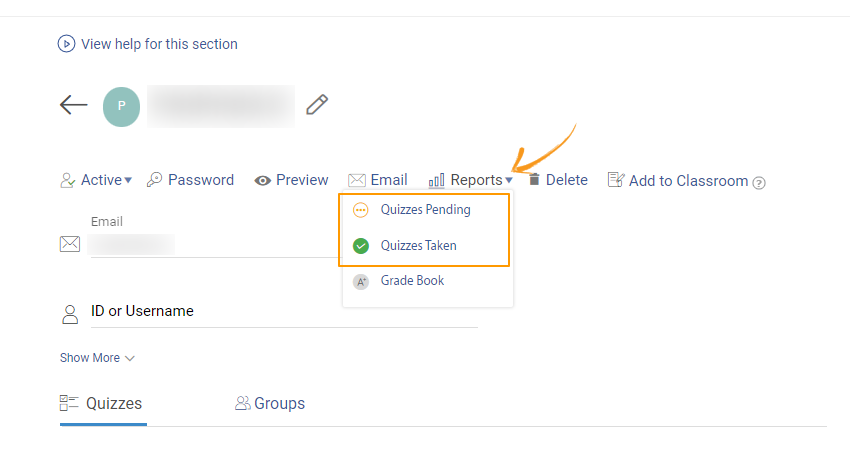
Task: Click the pencil edit name icon
Action: (x=317, y=104)
